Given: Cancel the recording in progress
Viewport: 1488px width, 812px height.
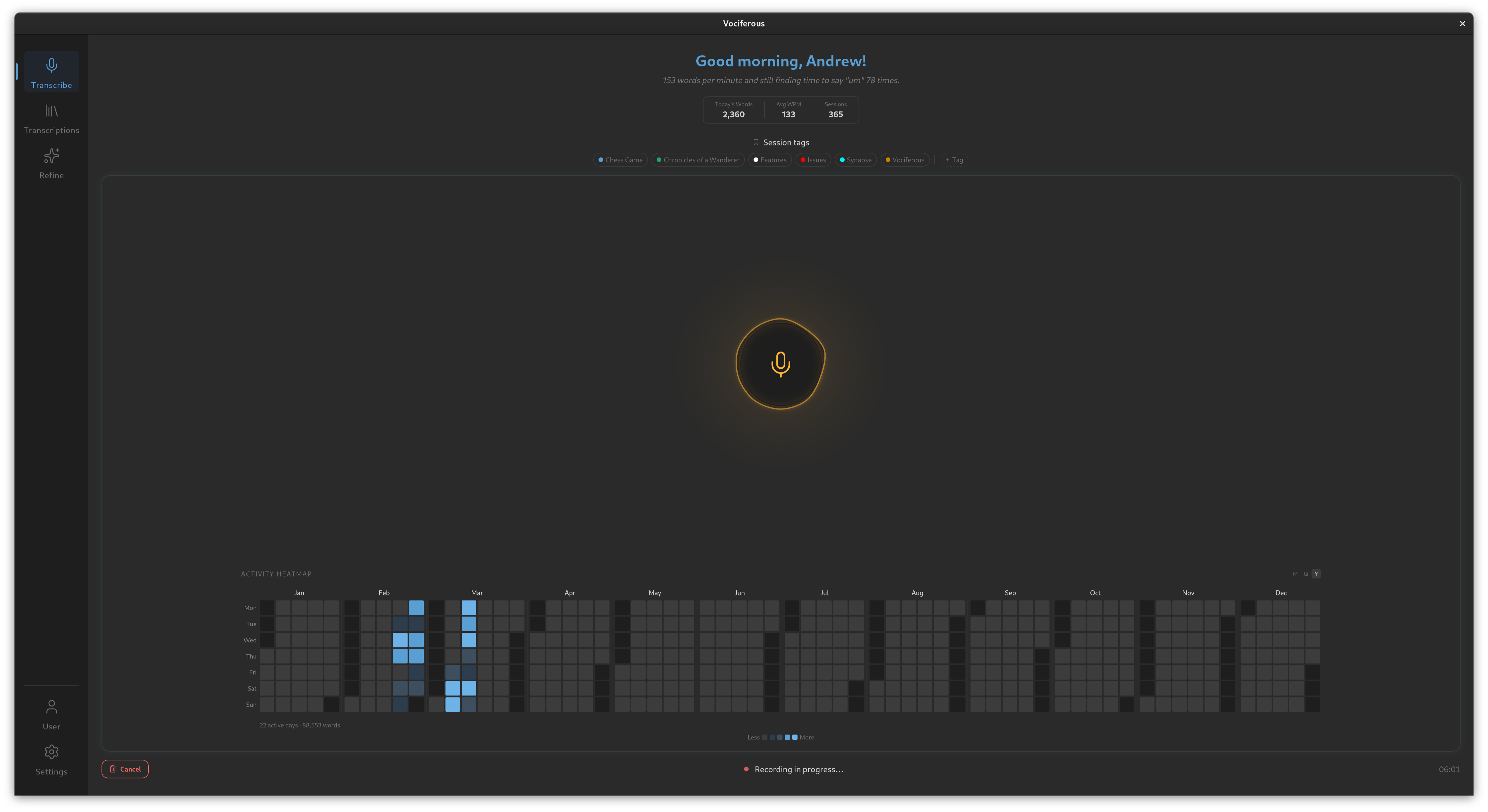Looking at the screenshot, I should 125,769.
